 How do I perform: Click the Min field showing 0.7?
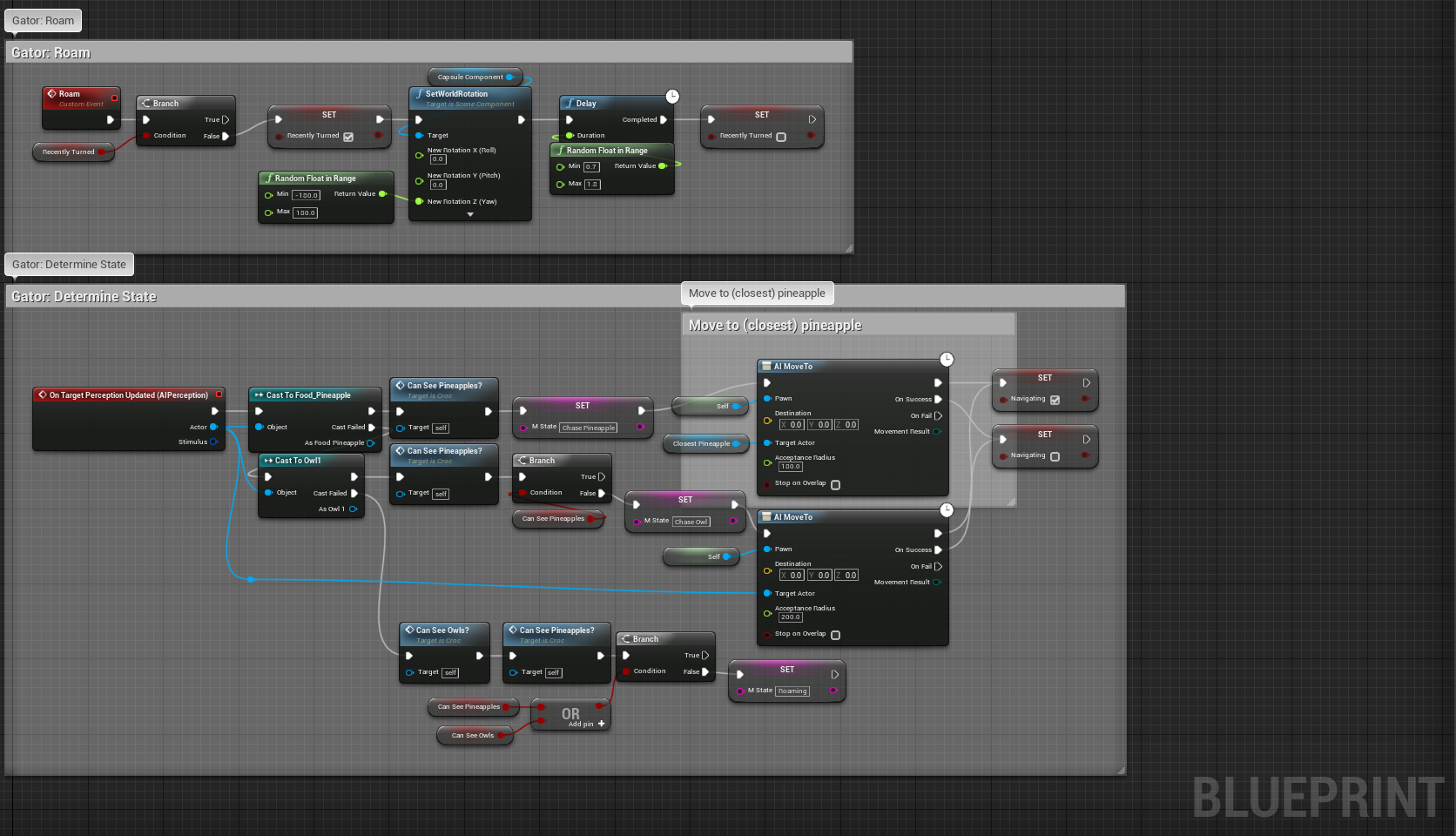pos(591,166)
